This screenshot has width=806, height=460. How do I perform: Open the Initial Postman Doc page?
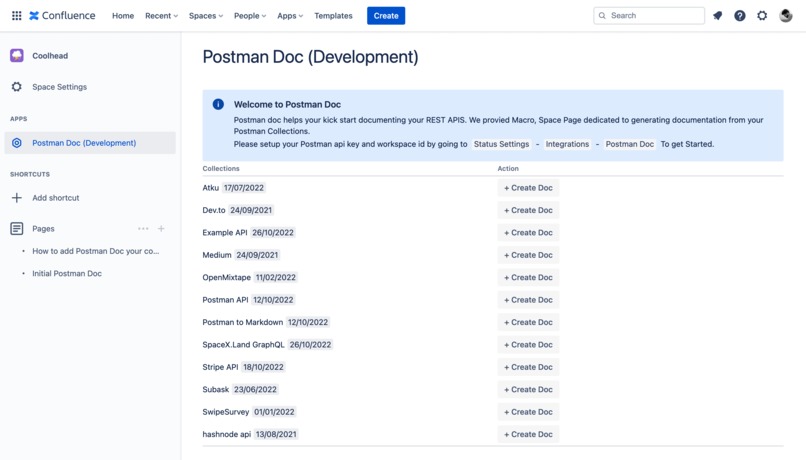pos(67,273)
